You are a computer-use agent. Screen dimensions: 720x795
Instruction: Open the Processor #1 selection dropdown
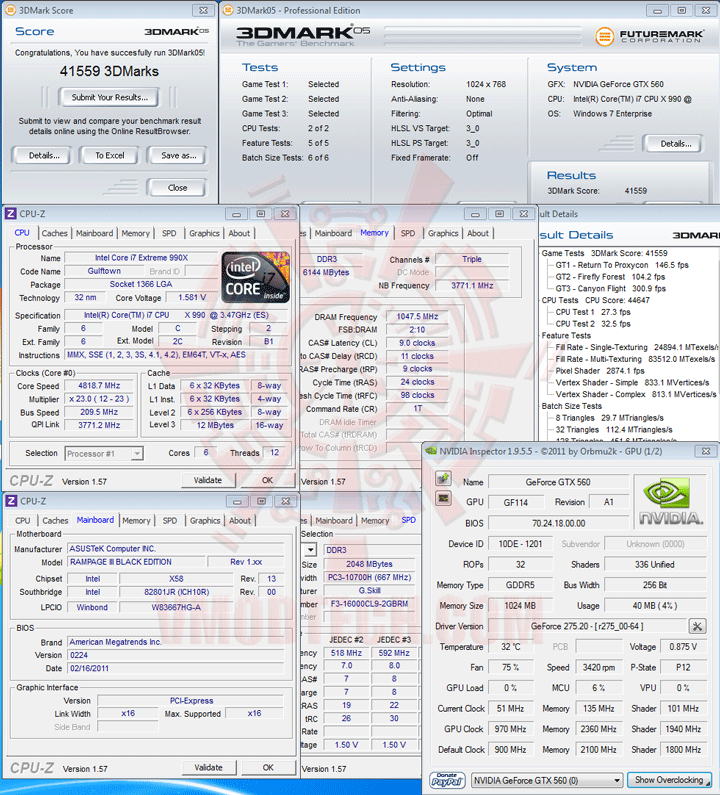tap(137, 453)
